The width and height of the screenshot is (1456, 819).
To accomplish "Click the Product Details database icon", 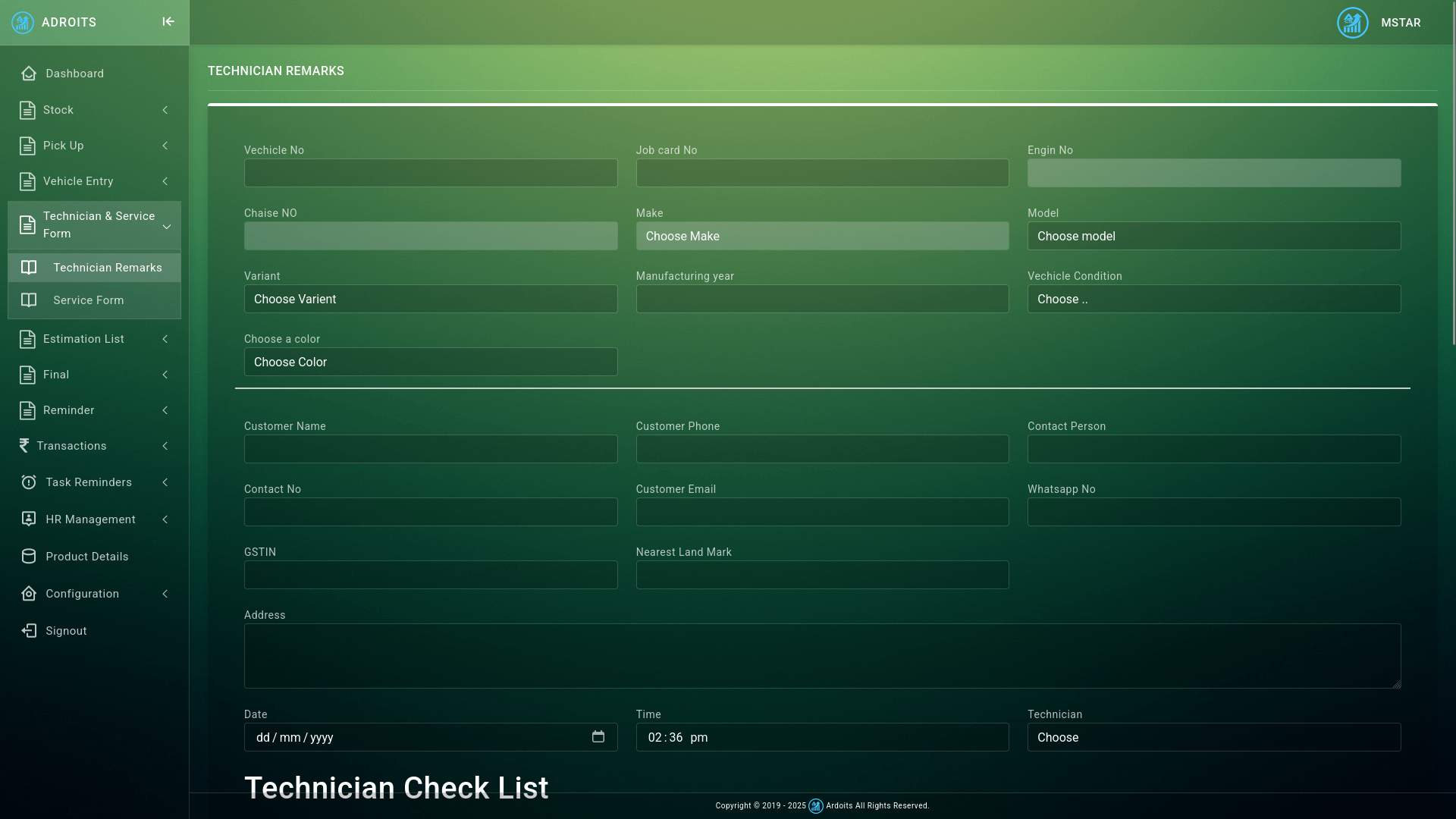I will click(x=29, y=557).
